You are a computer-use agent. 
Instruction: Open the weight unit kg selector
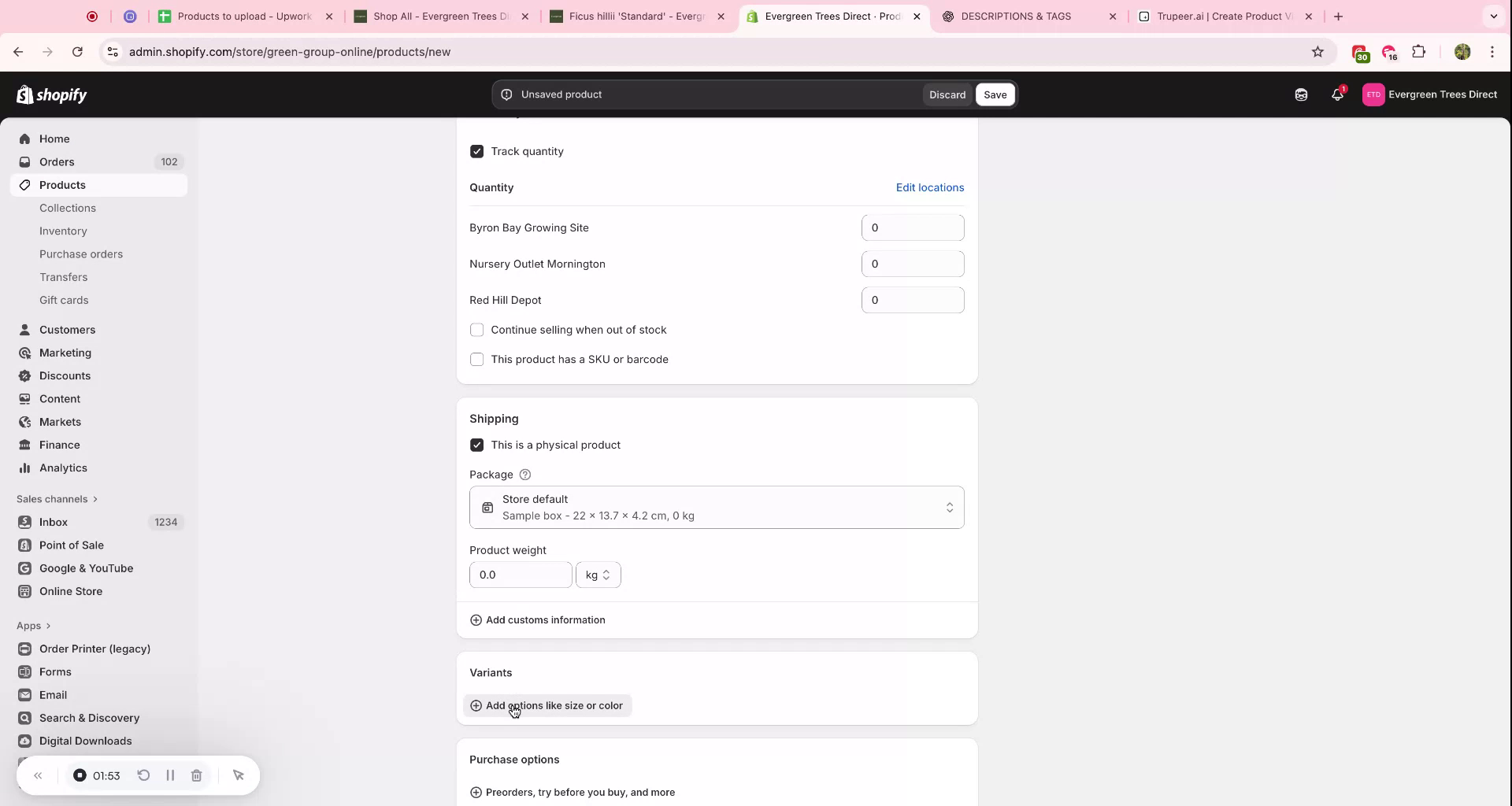click(x=598, y=575)
